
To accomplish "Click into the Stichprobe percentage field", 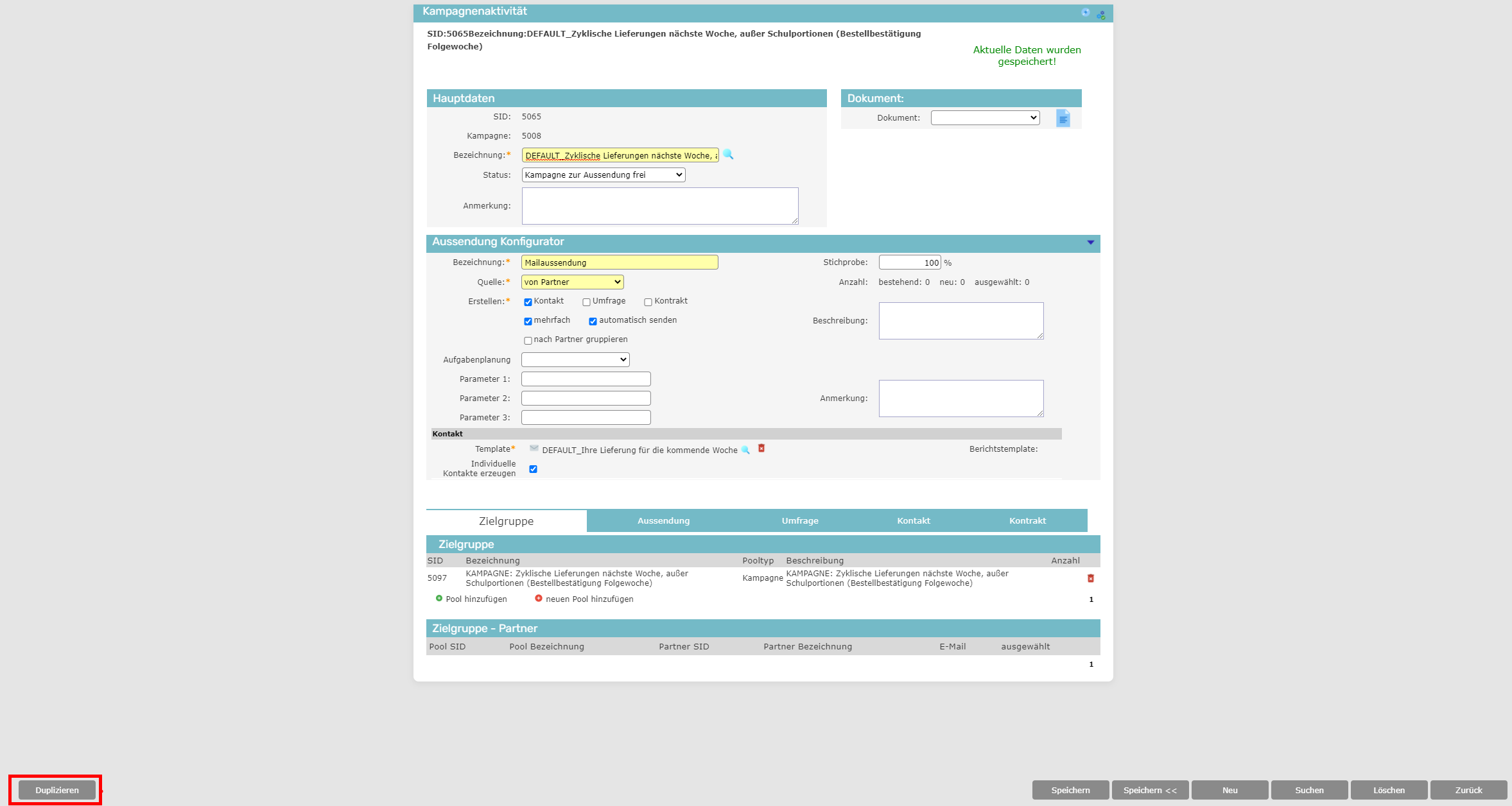I will click(x=909, y=262).
